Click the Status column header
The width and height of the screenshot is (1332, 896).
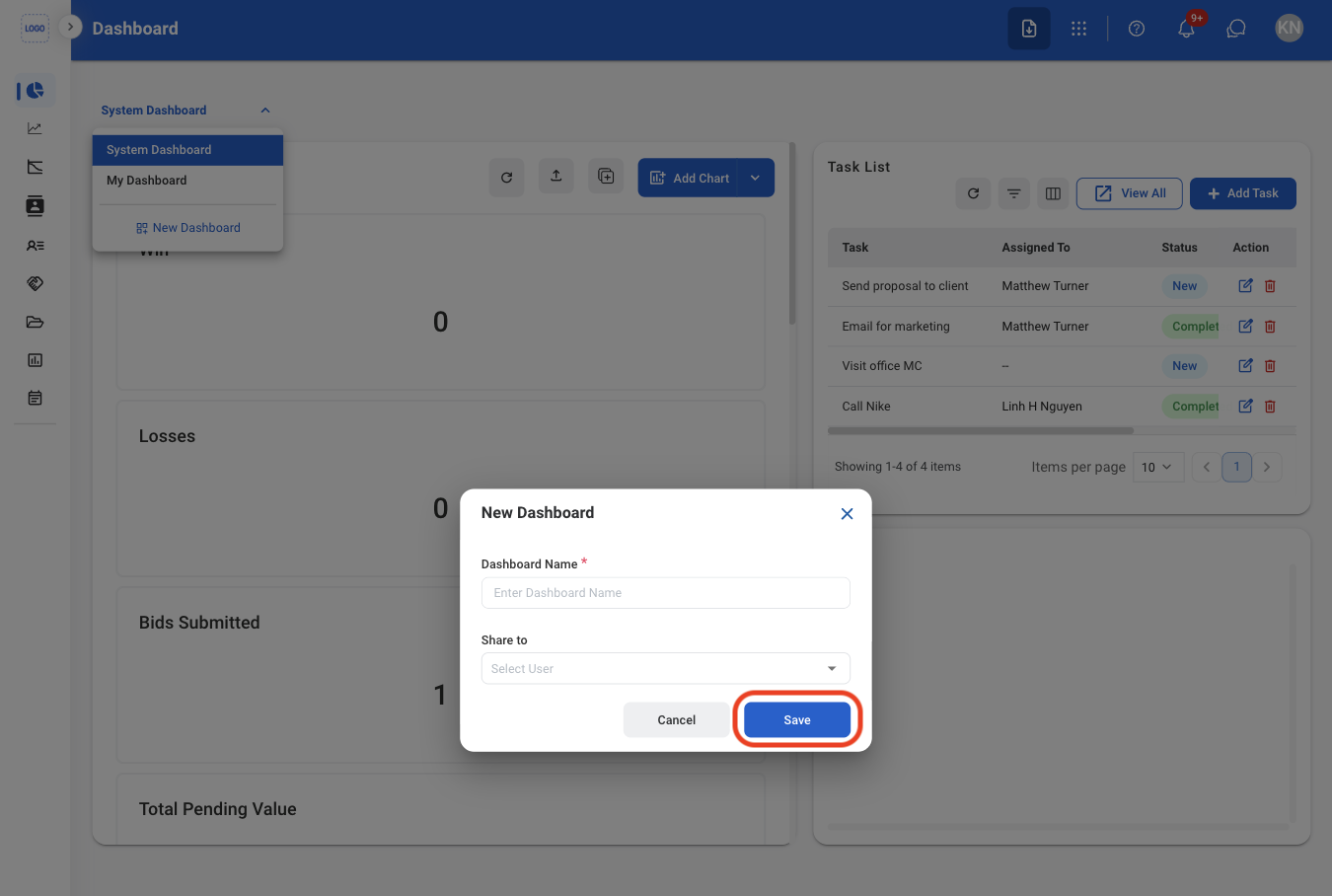[x=1179, y=248]
